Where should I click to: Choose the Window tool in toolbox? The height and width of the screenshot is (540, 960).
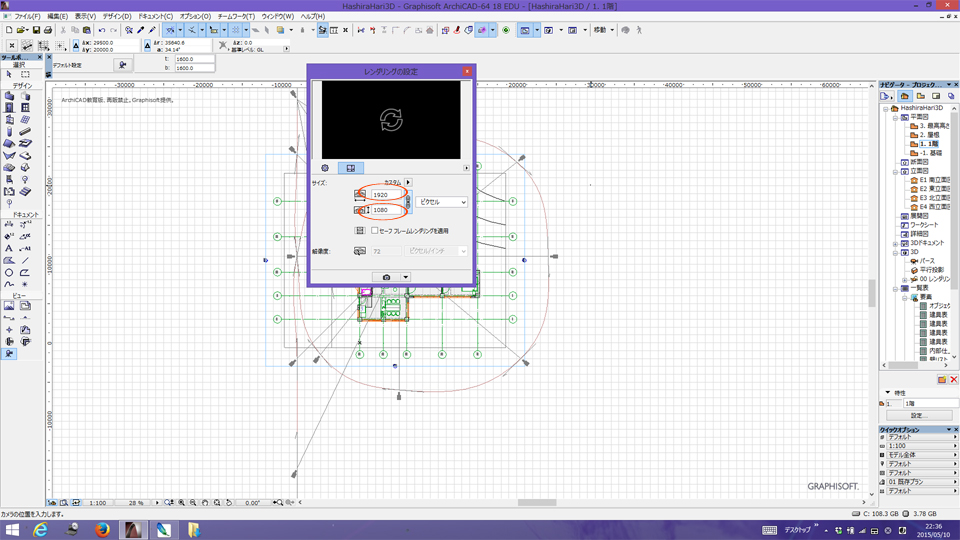pyautogui.click(x=25, y=108)
